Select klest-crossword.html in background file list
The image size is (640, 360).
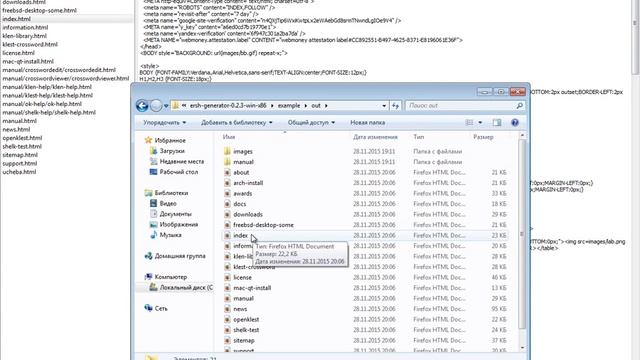pos(30,44)
